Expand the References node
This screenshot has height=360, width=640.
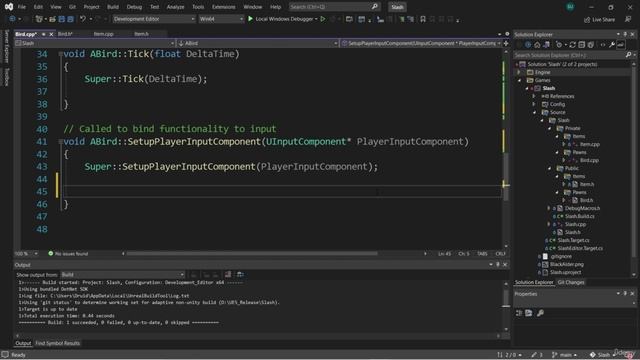(534, 96)
